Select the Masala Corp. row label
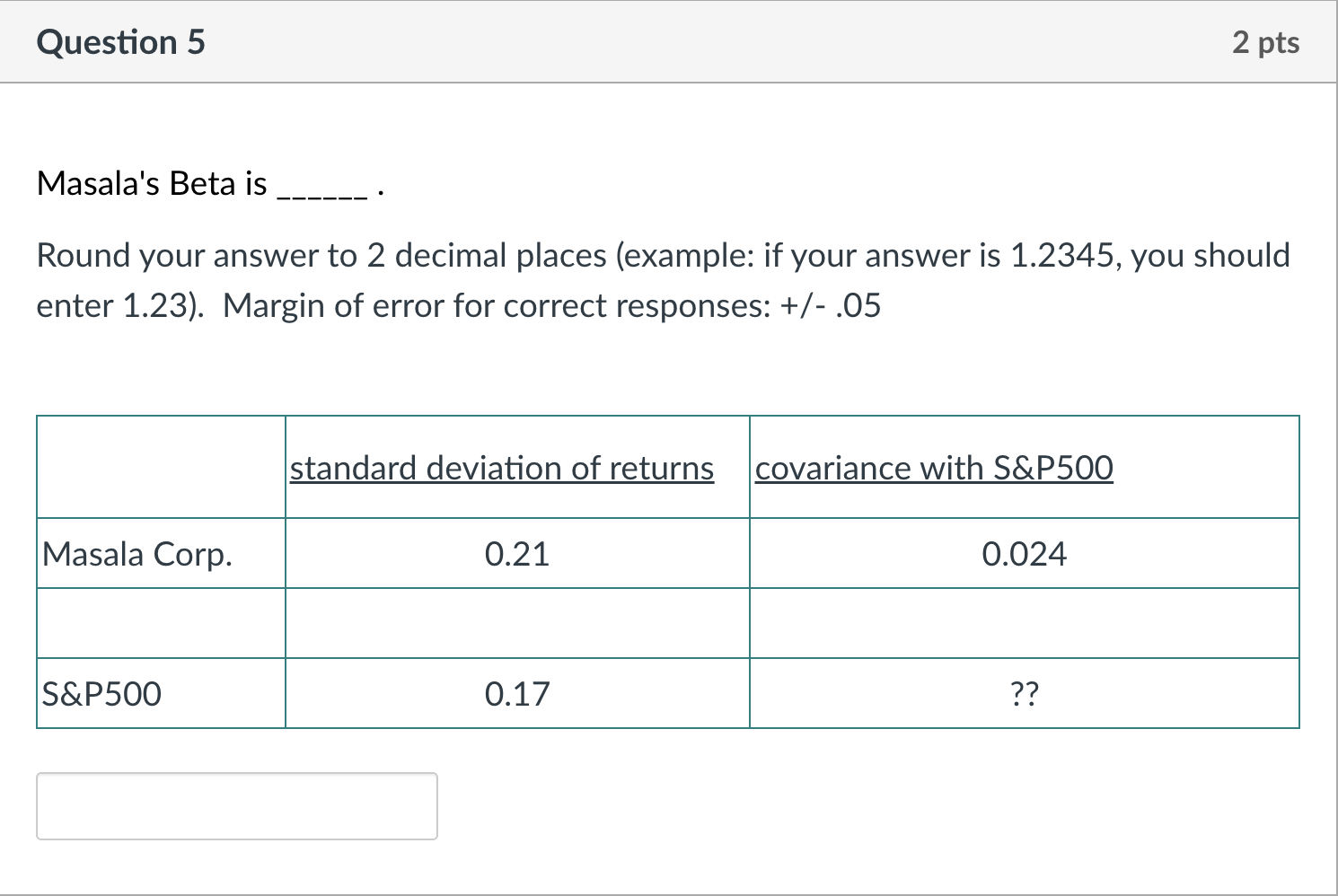1338x896 pixels. point(137,554)
